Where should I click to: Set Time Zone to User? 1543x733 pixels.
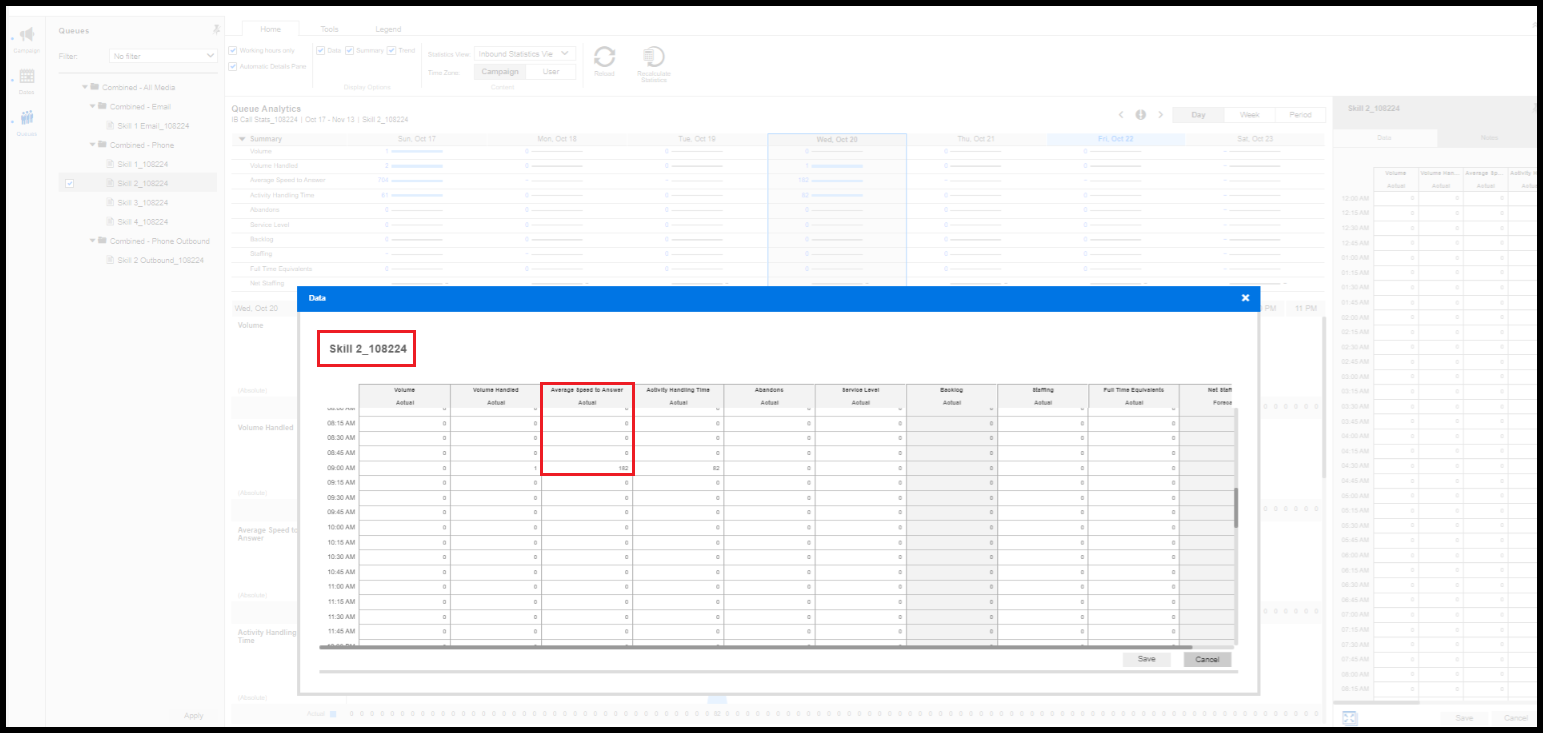551,71
